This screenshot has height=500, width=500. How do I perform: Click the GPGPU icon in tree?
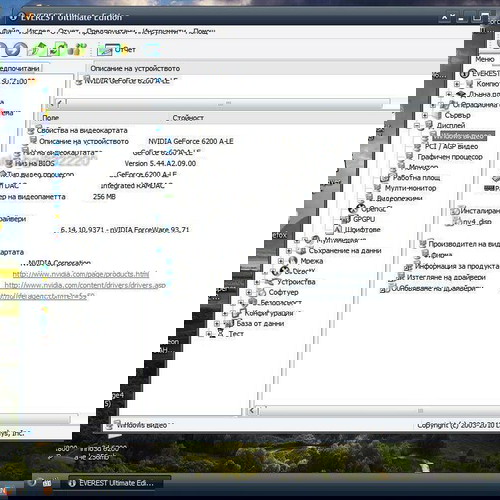[x=345, y=219]
